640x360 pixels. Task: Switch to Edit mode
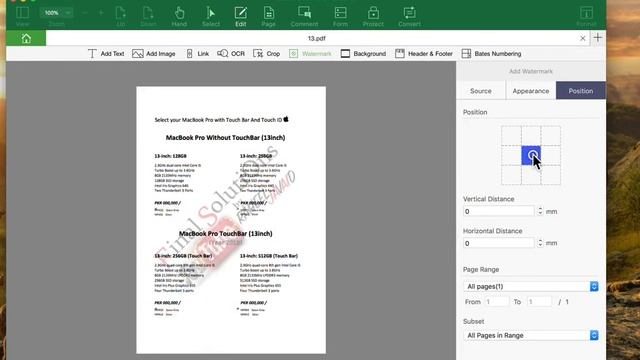[x=240, y=17]
